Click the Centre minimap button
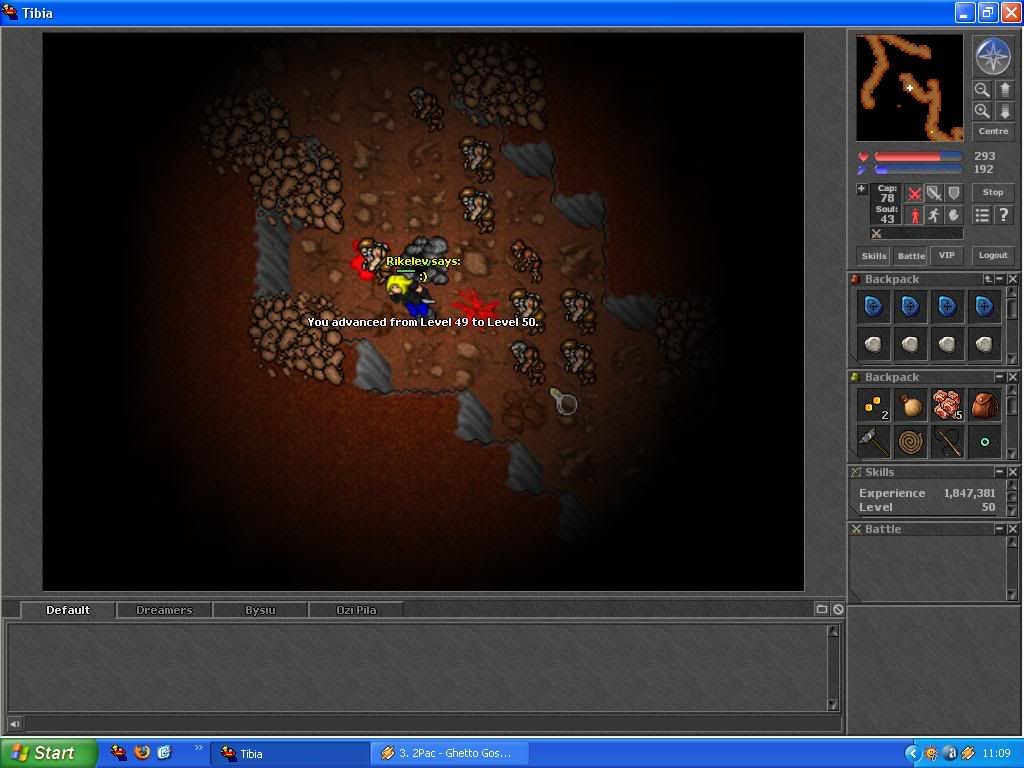 click(x=993, y=131)
